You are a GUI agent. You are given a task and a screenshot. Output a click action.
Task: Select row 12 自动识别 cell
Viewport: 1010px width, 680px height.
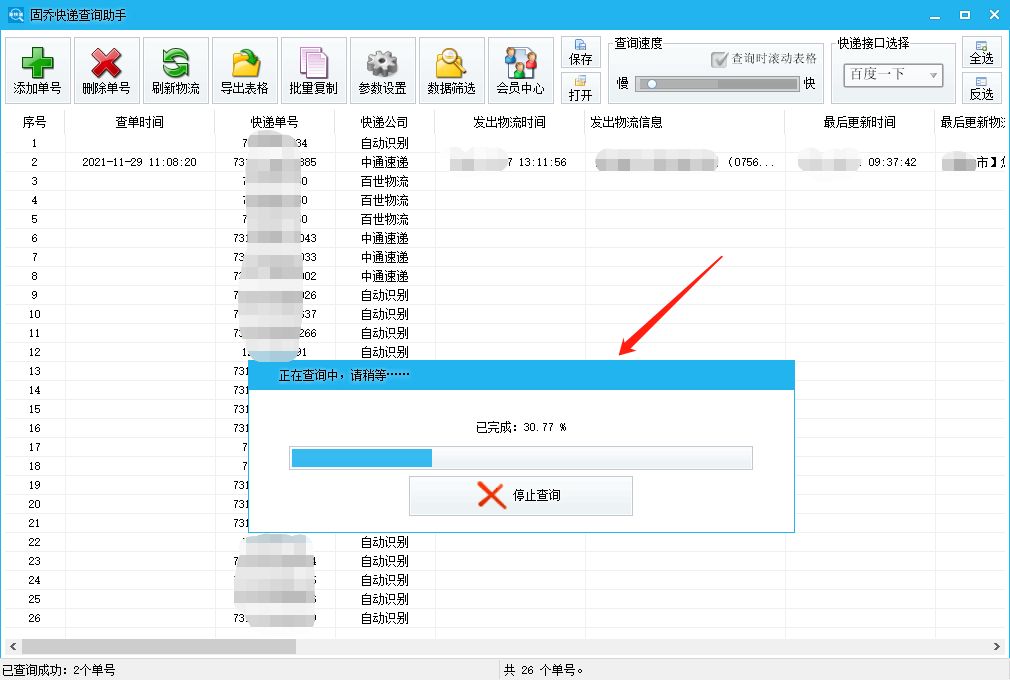coord(385,352)
